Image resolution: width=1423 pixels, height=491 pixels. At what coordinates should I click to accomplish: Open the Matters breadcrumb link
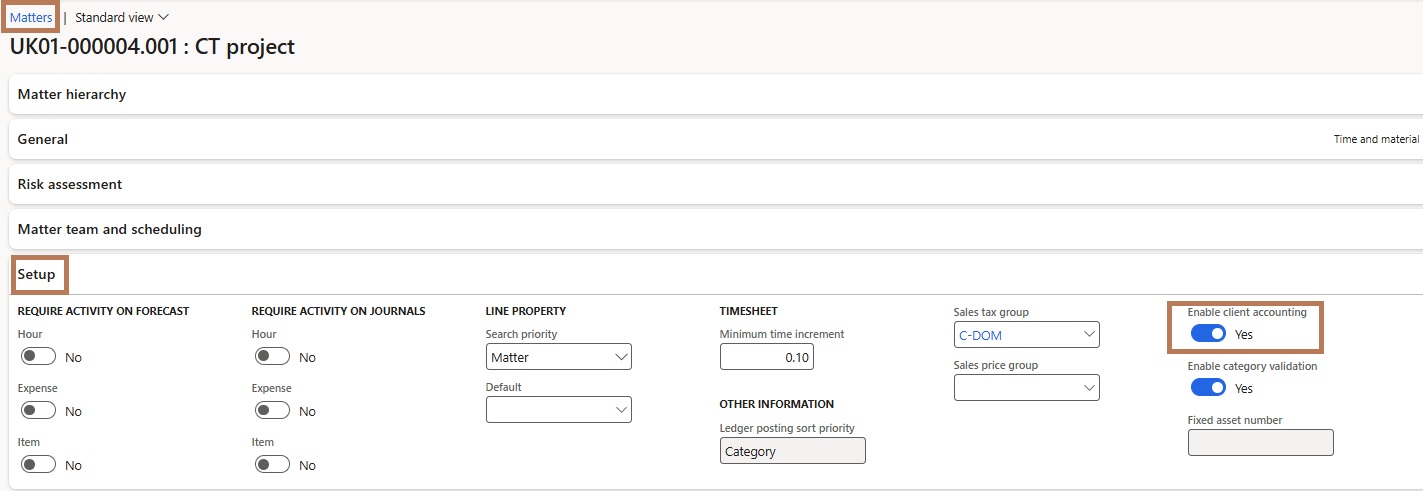31,18
